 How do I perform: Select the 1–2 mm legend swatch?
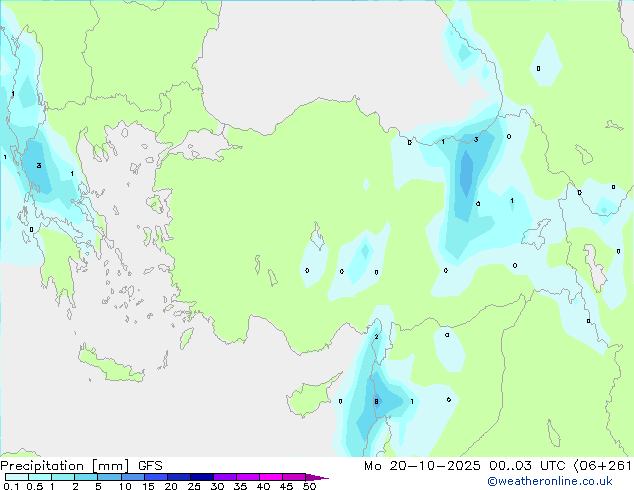[63, 477]
